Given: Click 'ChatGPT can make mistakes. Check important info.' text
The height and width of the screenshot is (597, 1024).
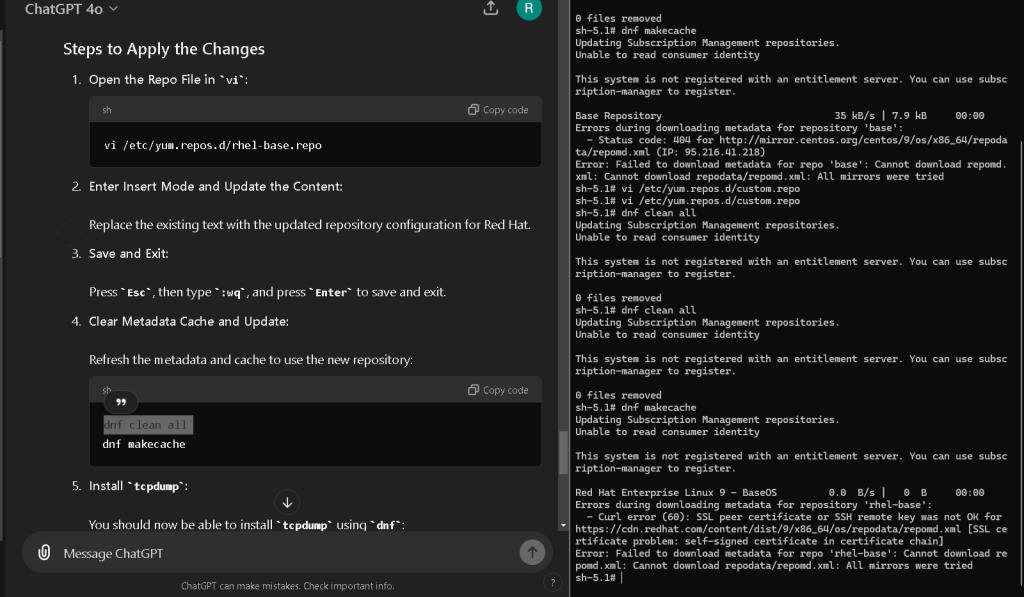Looking at the screenshot, I should (x=287, y=586).
